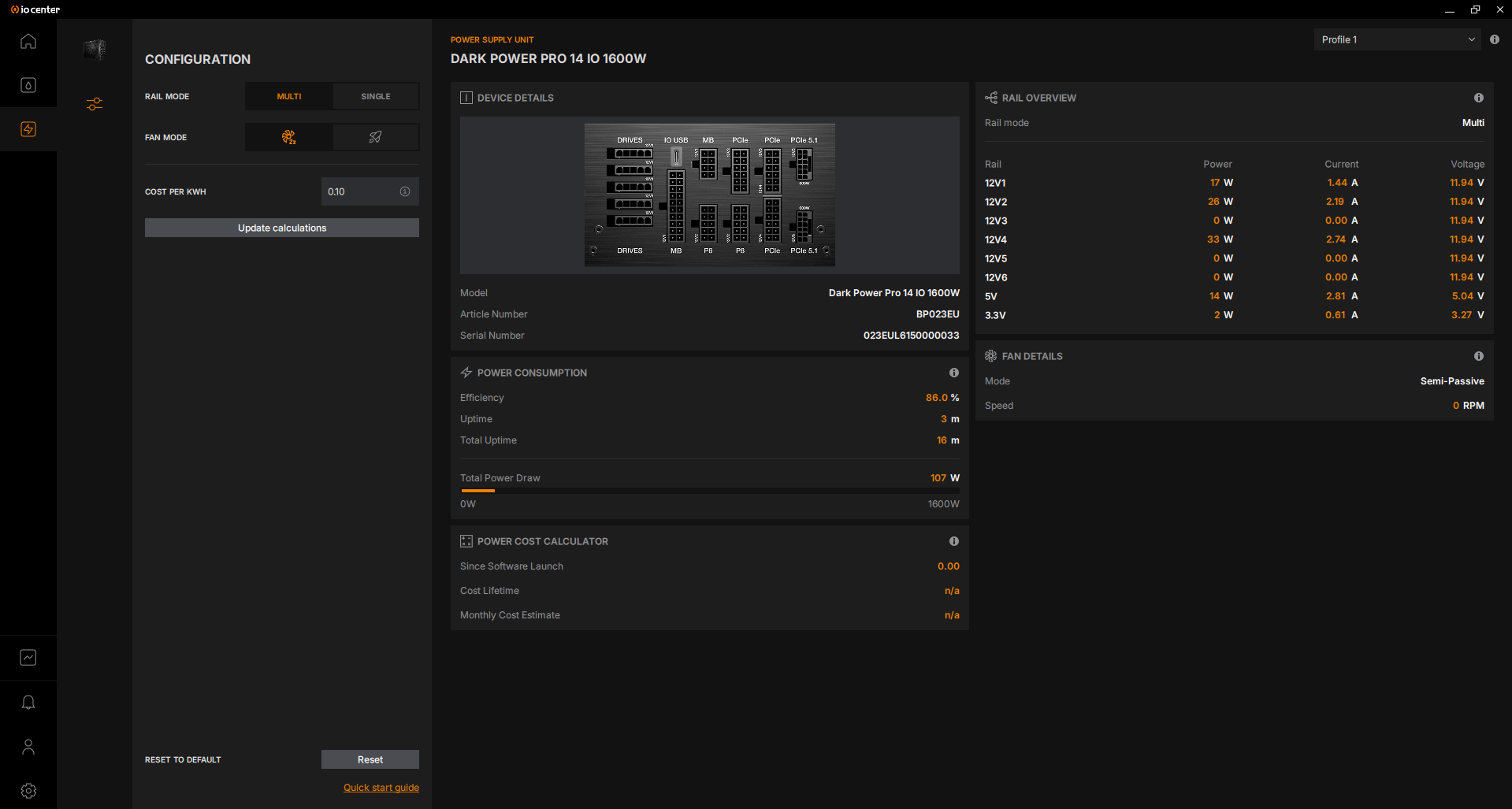Click the 5.04 V voltage reading

click(x=1468, y=296)
